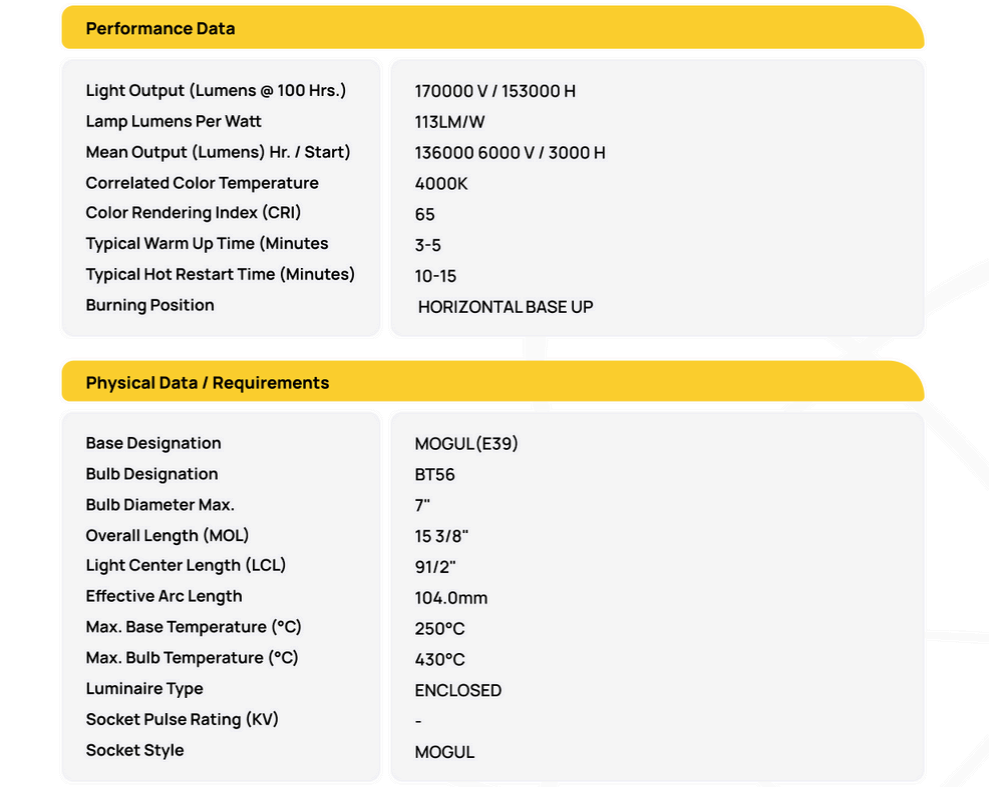Click the Physical Data / Requirements header
This screenshot has height=787, width=989.
[207, 382]
